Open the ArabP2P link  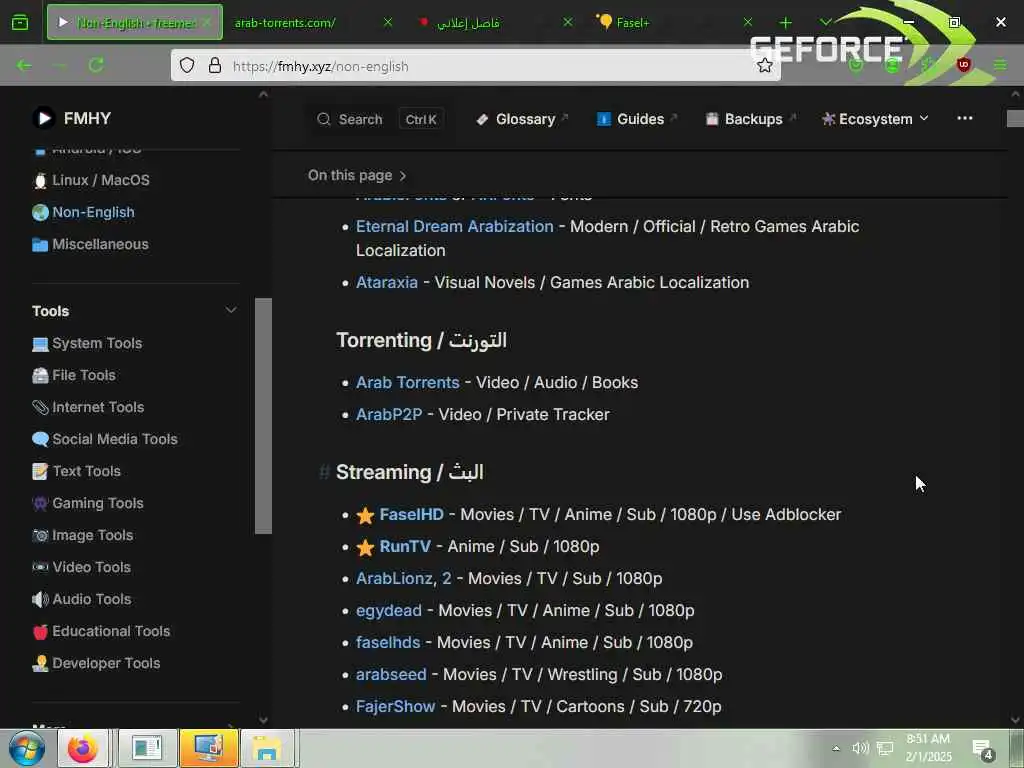point(389,414)
